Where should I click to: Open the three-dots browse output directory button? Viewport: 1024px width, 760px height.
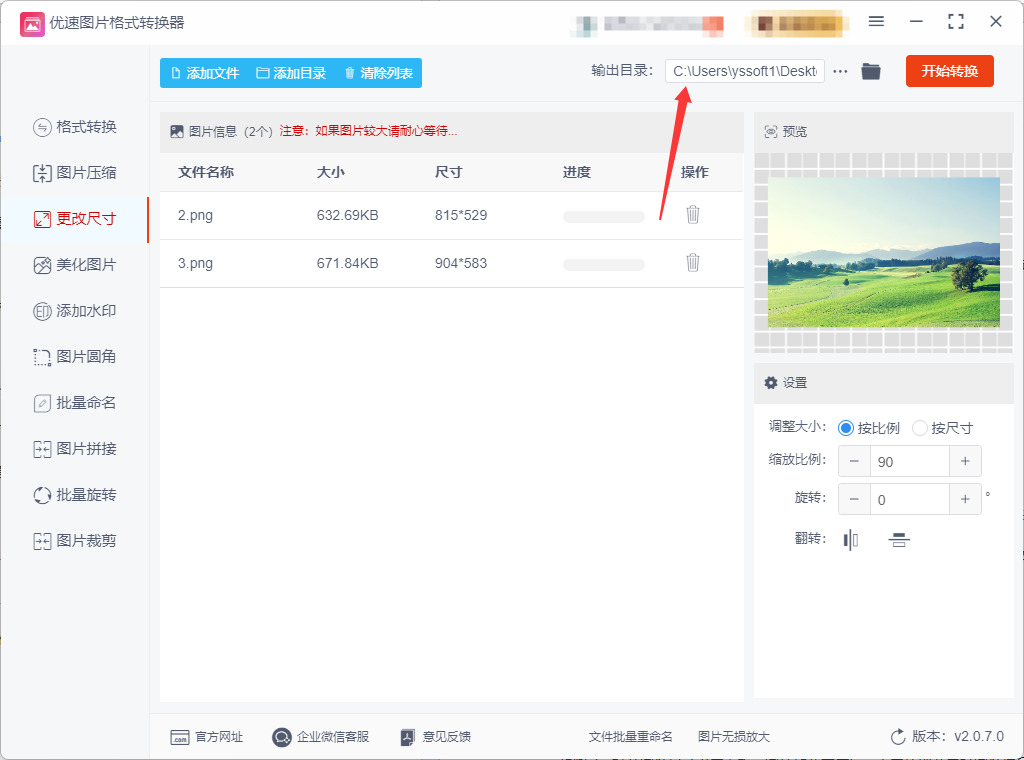(840, 72)
